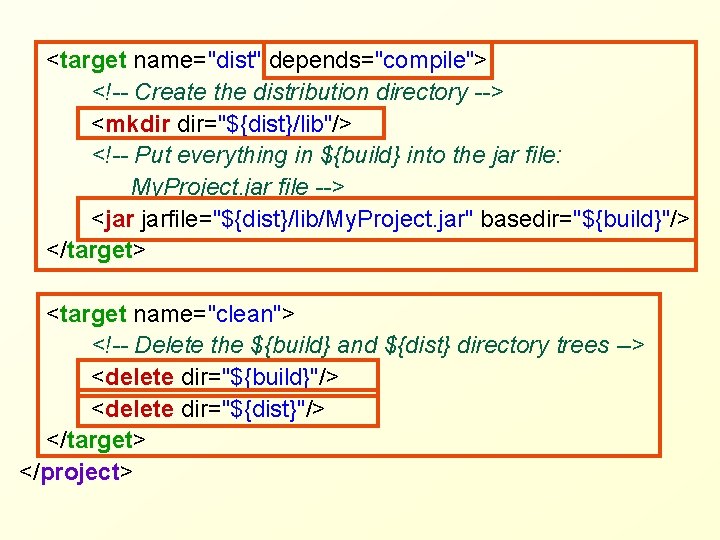The image size is (720, 540).
Task: Select comment 'Create the distribution directory'
Action: [x=298, y=92]
